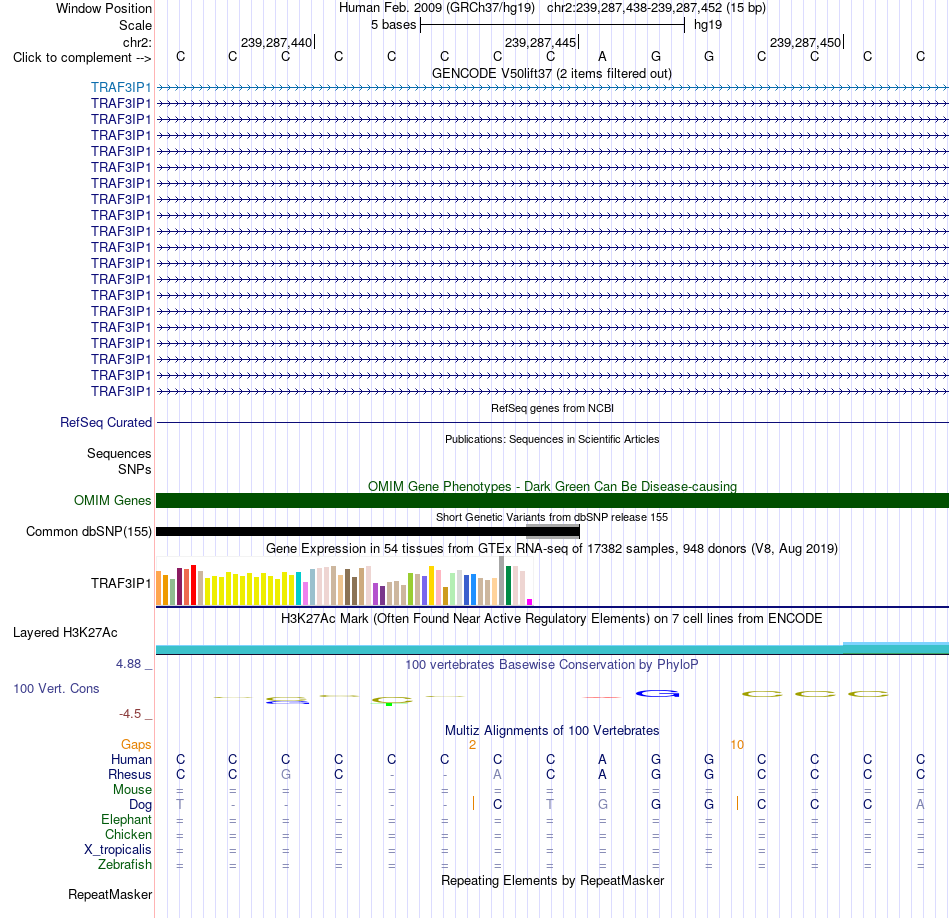Click the 'Layered H3K27Ac' track label
The height and width of the screenshot is (918, 950).
pos(65,633)
